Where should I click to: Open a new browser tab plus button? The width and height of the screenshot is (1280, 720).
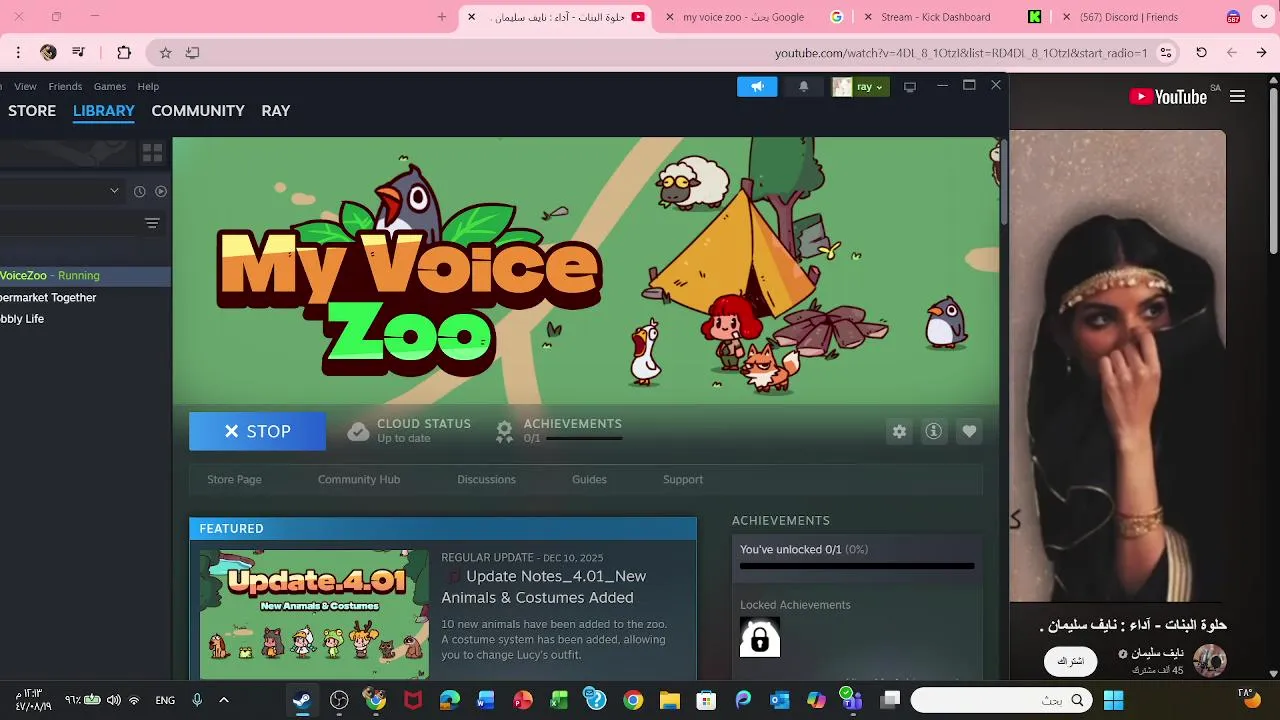(442, 17)
